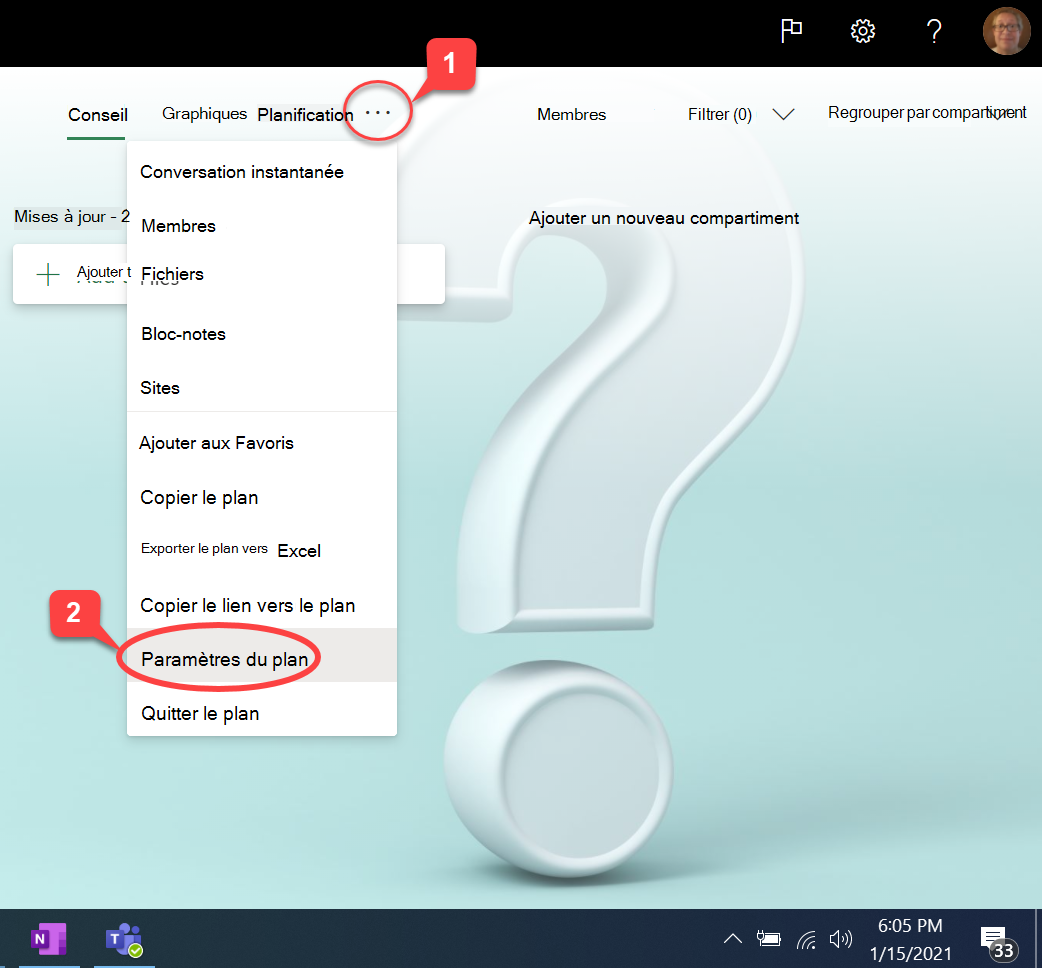Open help via the question mark icon
The height and width of the screenshot is (968, 1042).
[x=934, y=31]
